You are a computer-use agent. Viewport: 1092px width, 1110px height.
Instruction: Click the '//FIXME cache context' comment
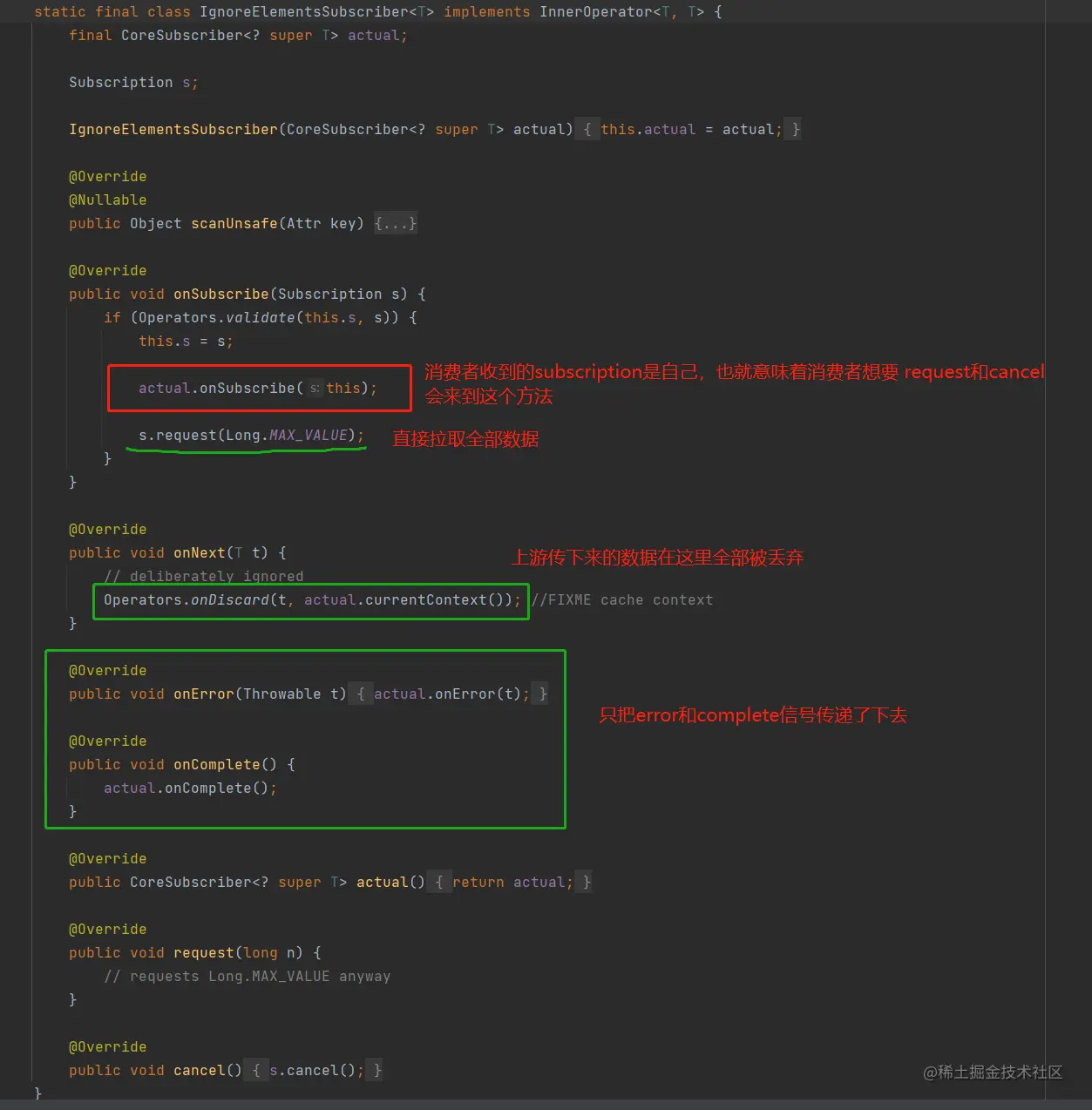tap(622, 600)
